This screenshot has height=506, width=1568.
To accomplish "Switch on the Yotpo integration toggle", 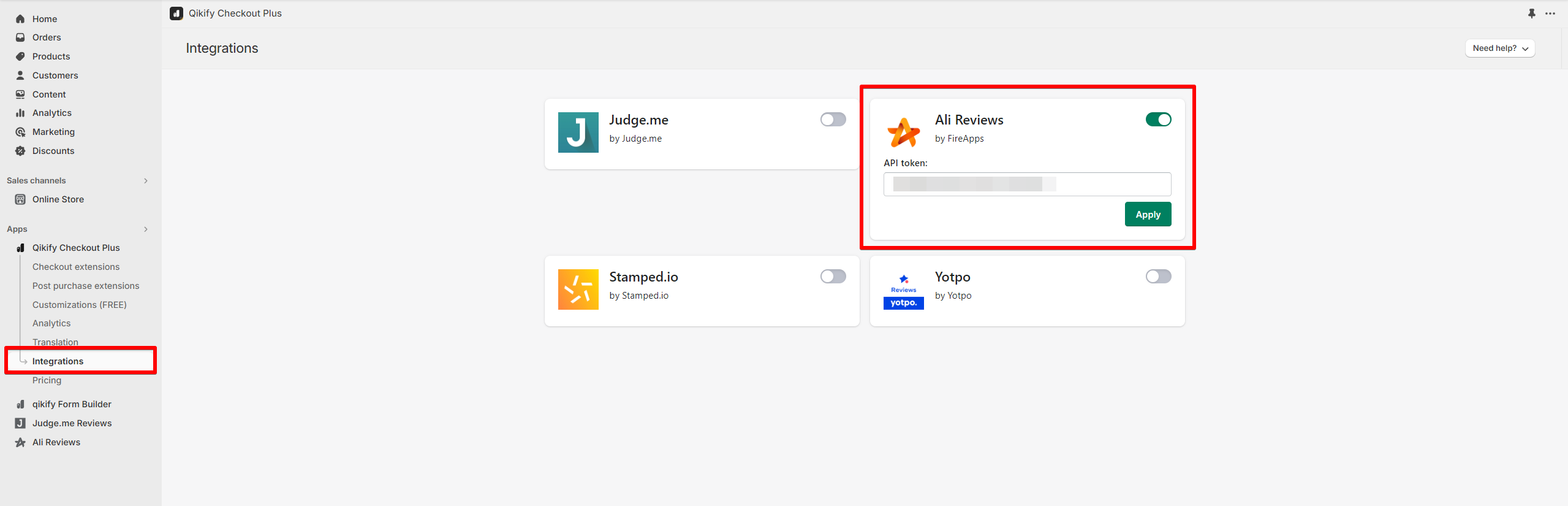I will pos(1159,277).
